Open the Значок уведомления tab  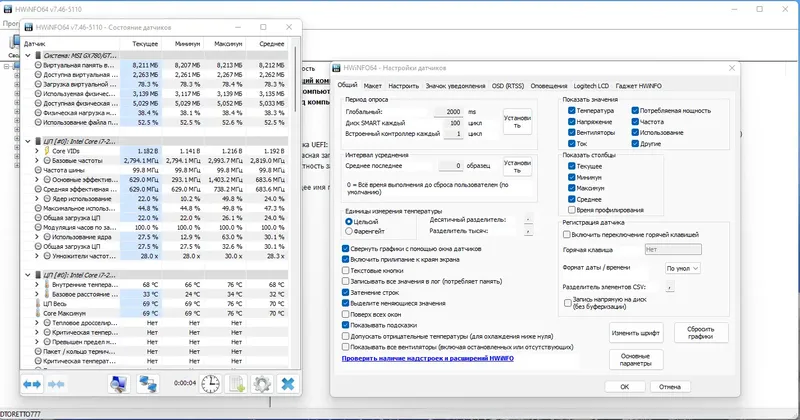click(x=455, y=86)
